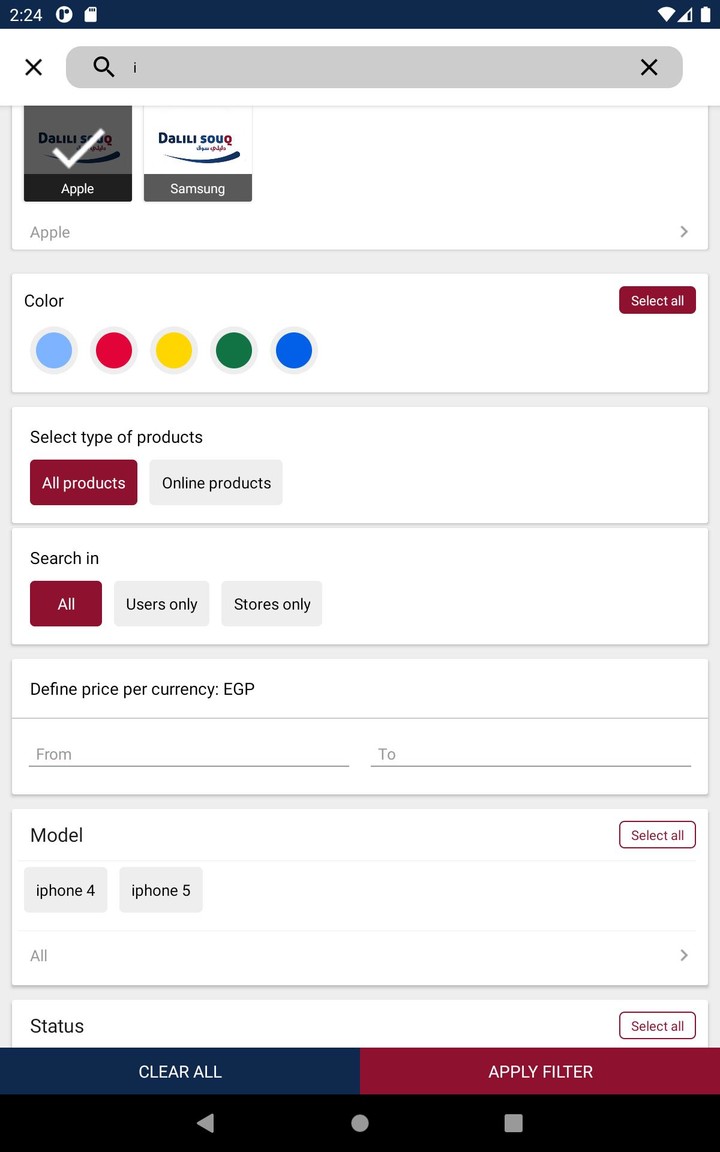Close the filter screen with the X icon
The height and width of the screenshot is (1152, 720).
click(33, 67)
